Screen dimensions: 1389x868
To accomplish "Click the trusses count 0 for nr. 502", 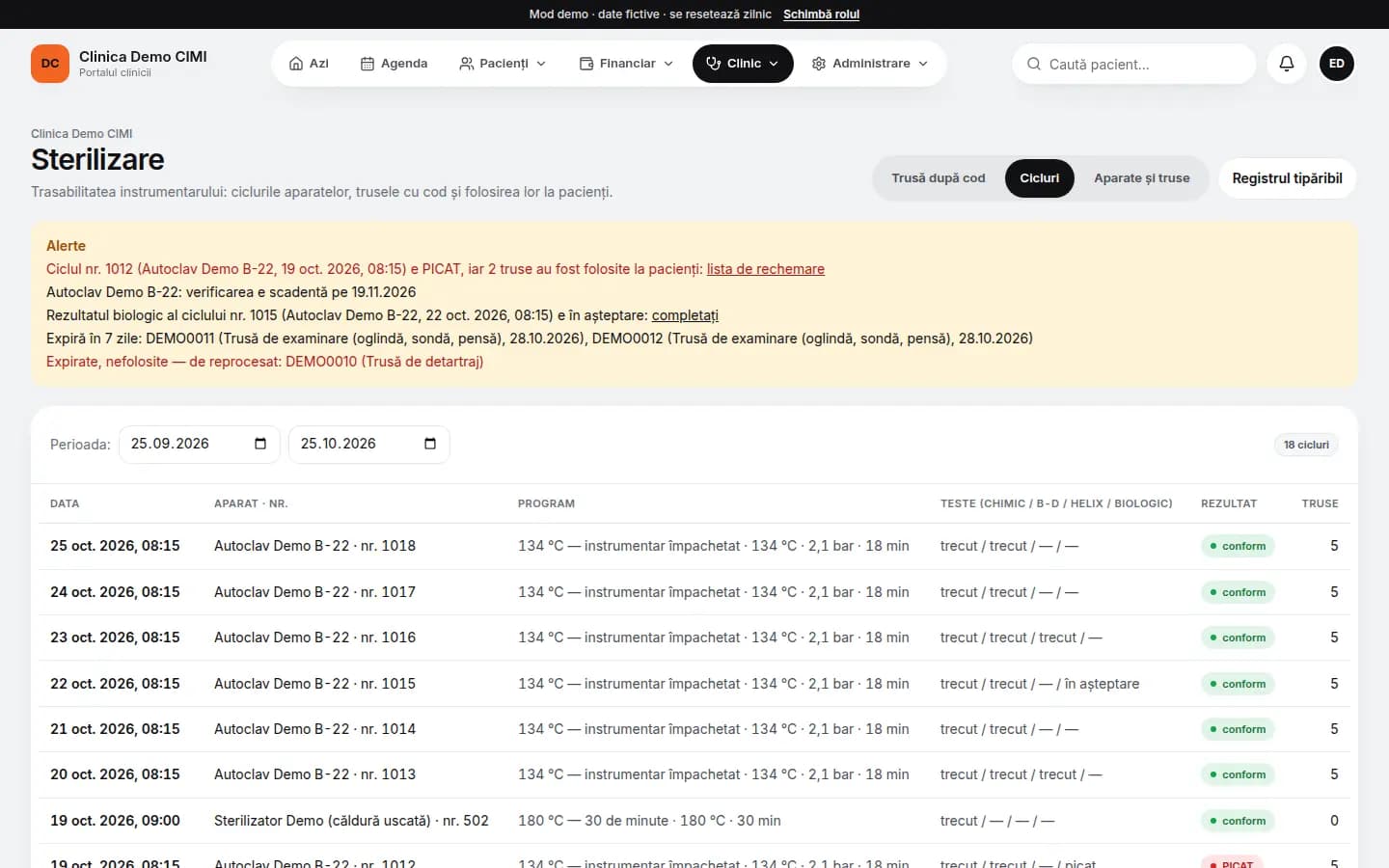I will (1334, 821).
